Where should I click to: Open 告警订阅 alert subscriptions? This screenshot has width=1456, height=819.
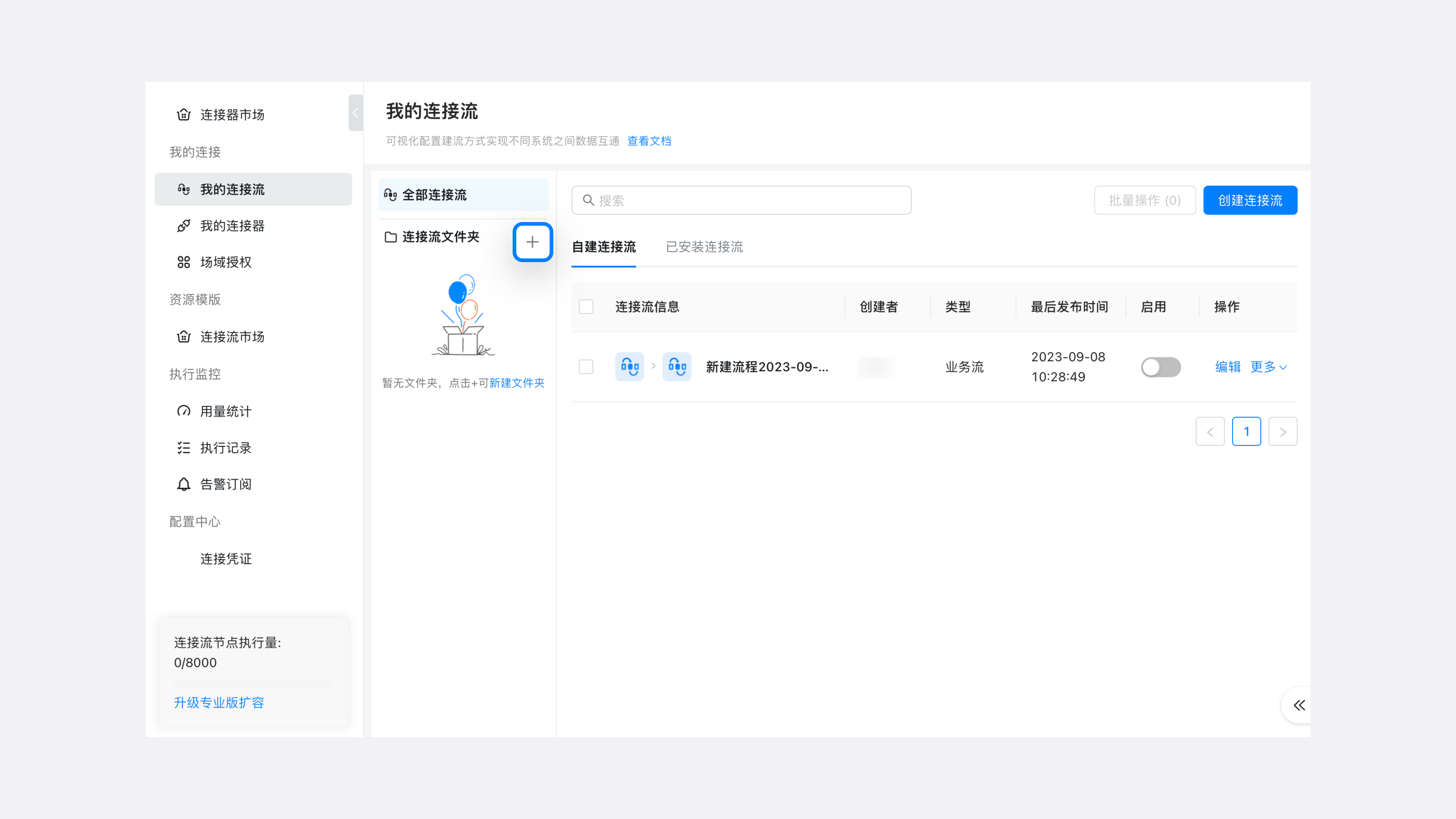(x=225, y=484)
